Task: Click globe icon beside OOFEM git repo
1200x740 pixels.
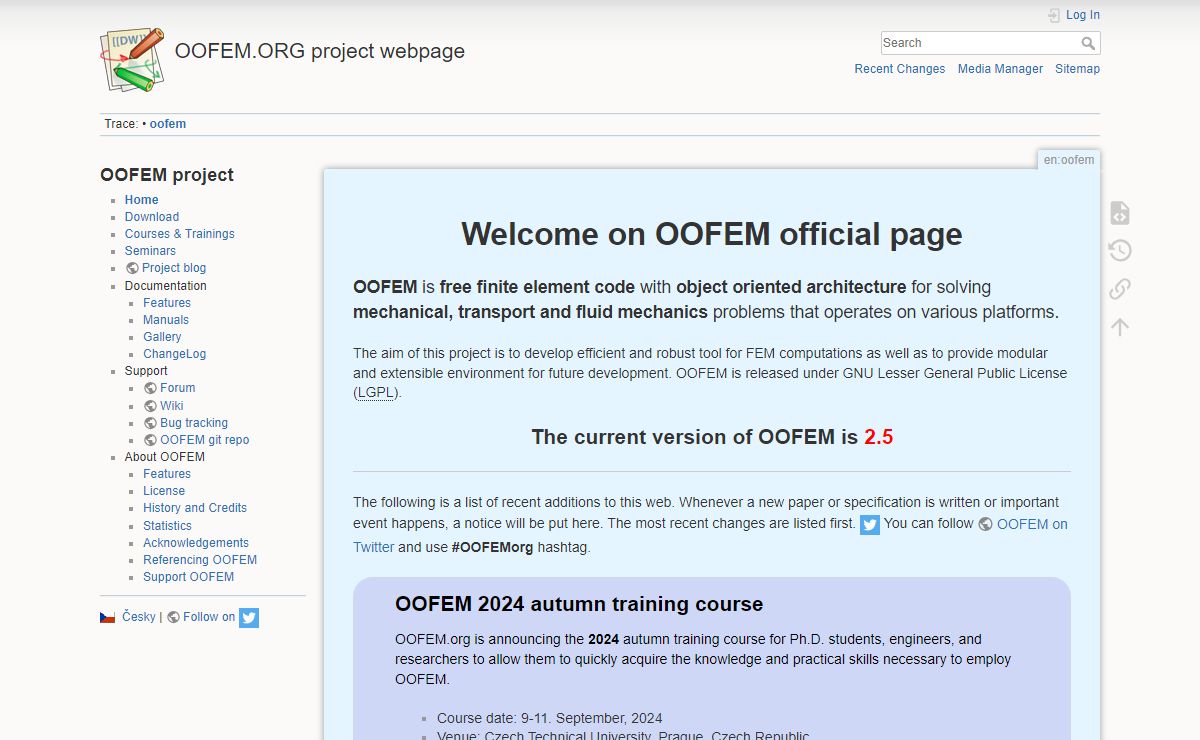Action: click(x=150, y=440)
